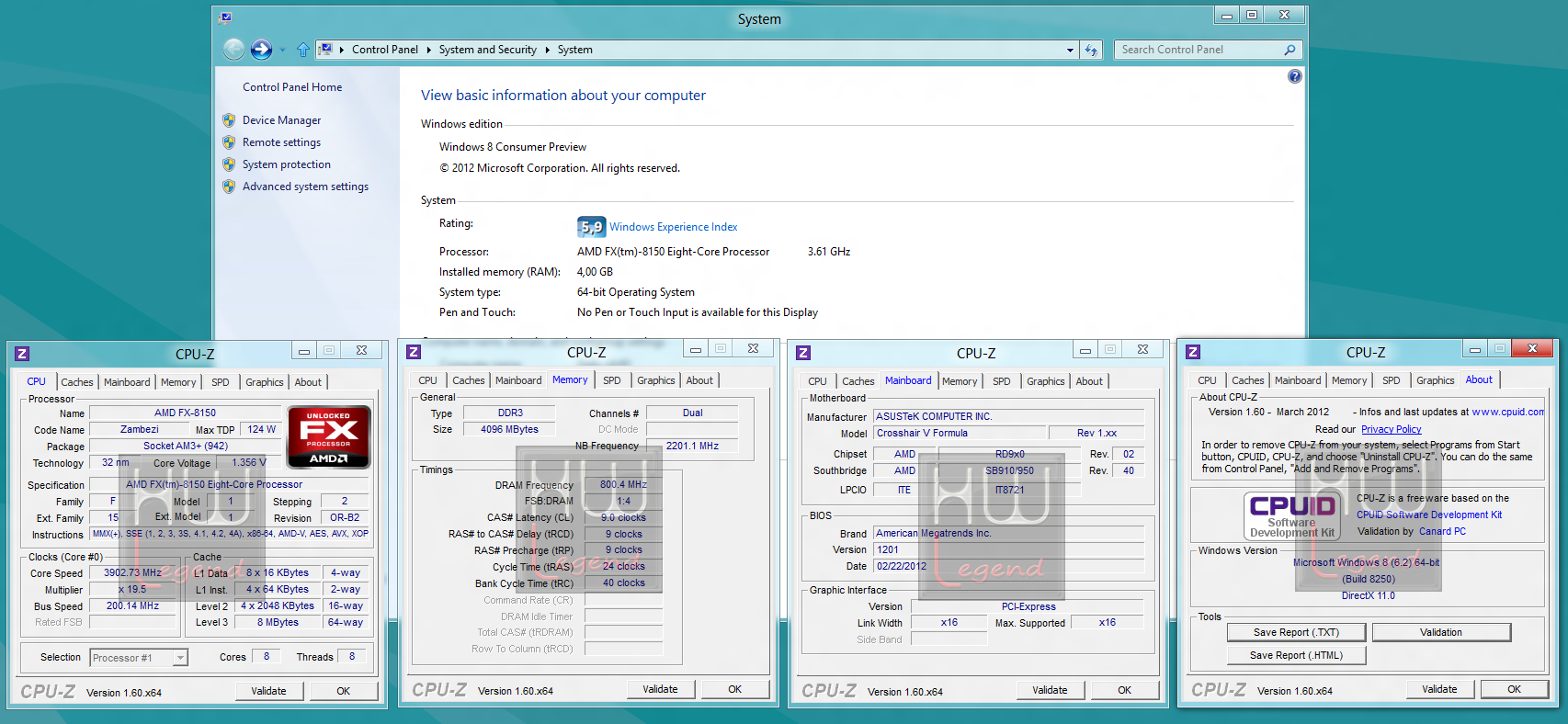The height and width of the screenshot is (724, 1568).
Task: Open Device Manager link
Action: (282, 120)
